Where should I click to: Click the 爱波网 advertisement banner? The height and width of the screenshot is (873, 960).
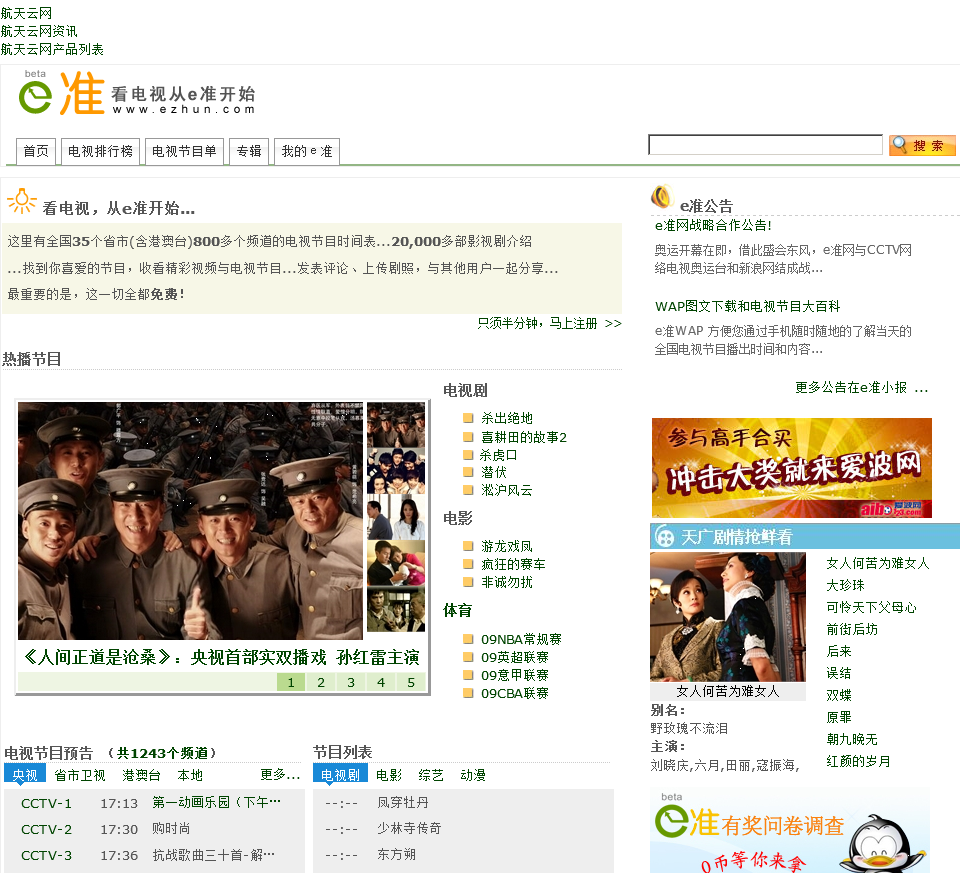point(792,468)
